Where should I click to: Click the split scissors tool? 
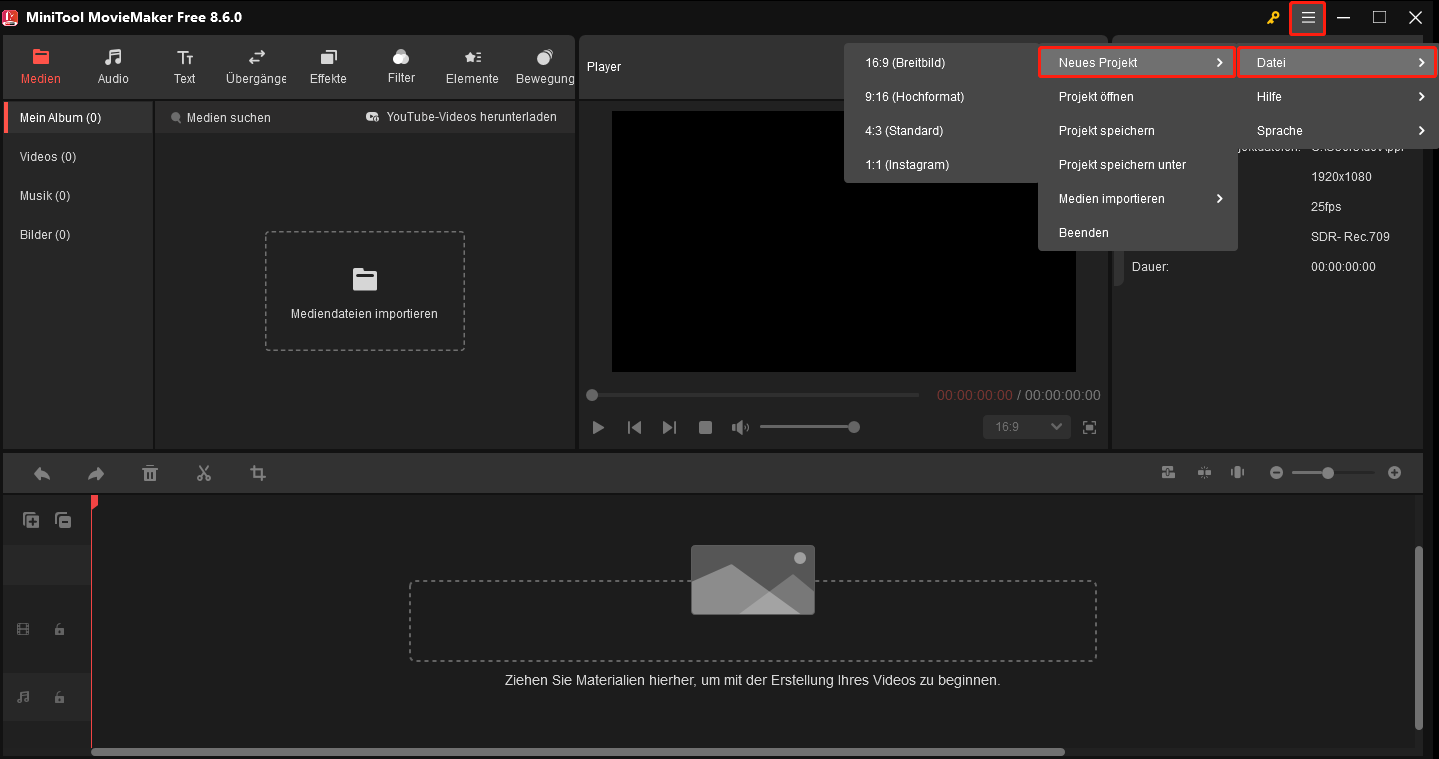[204, 472]
